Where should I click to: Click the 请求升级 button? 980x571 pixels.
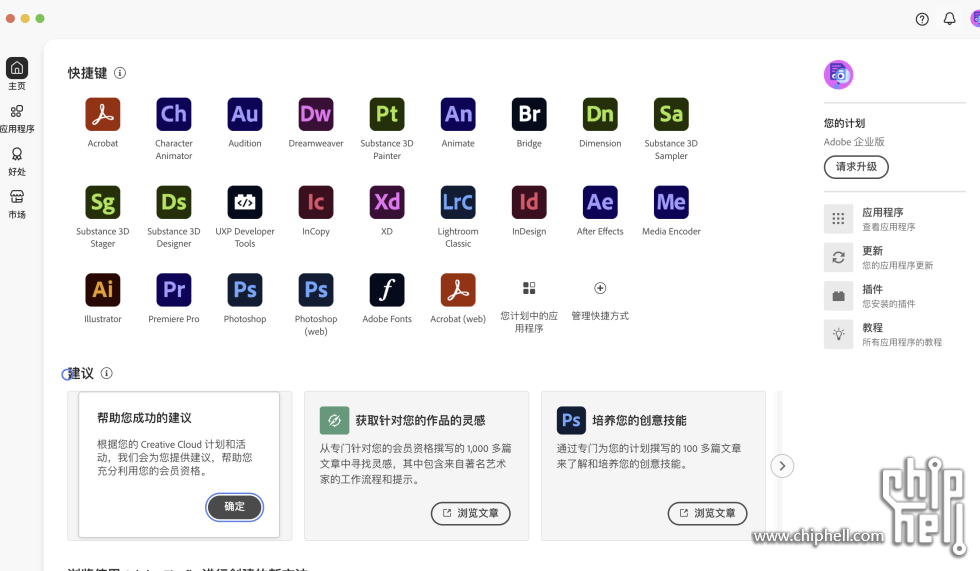pyautogui.click(x=856, y=167)
